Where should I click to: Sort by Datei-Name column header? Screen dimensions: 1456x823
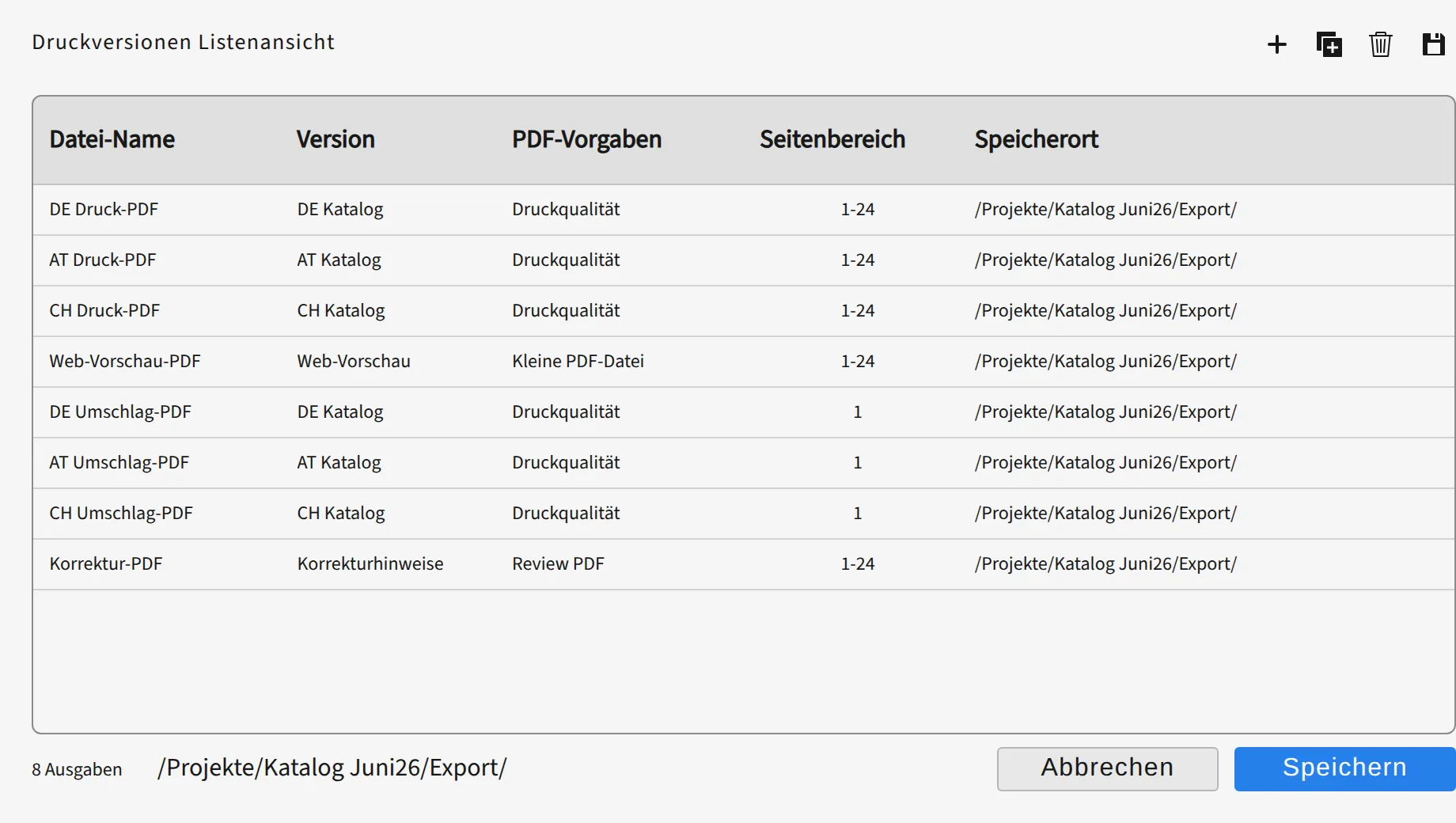click(x=112, y=139)
